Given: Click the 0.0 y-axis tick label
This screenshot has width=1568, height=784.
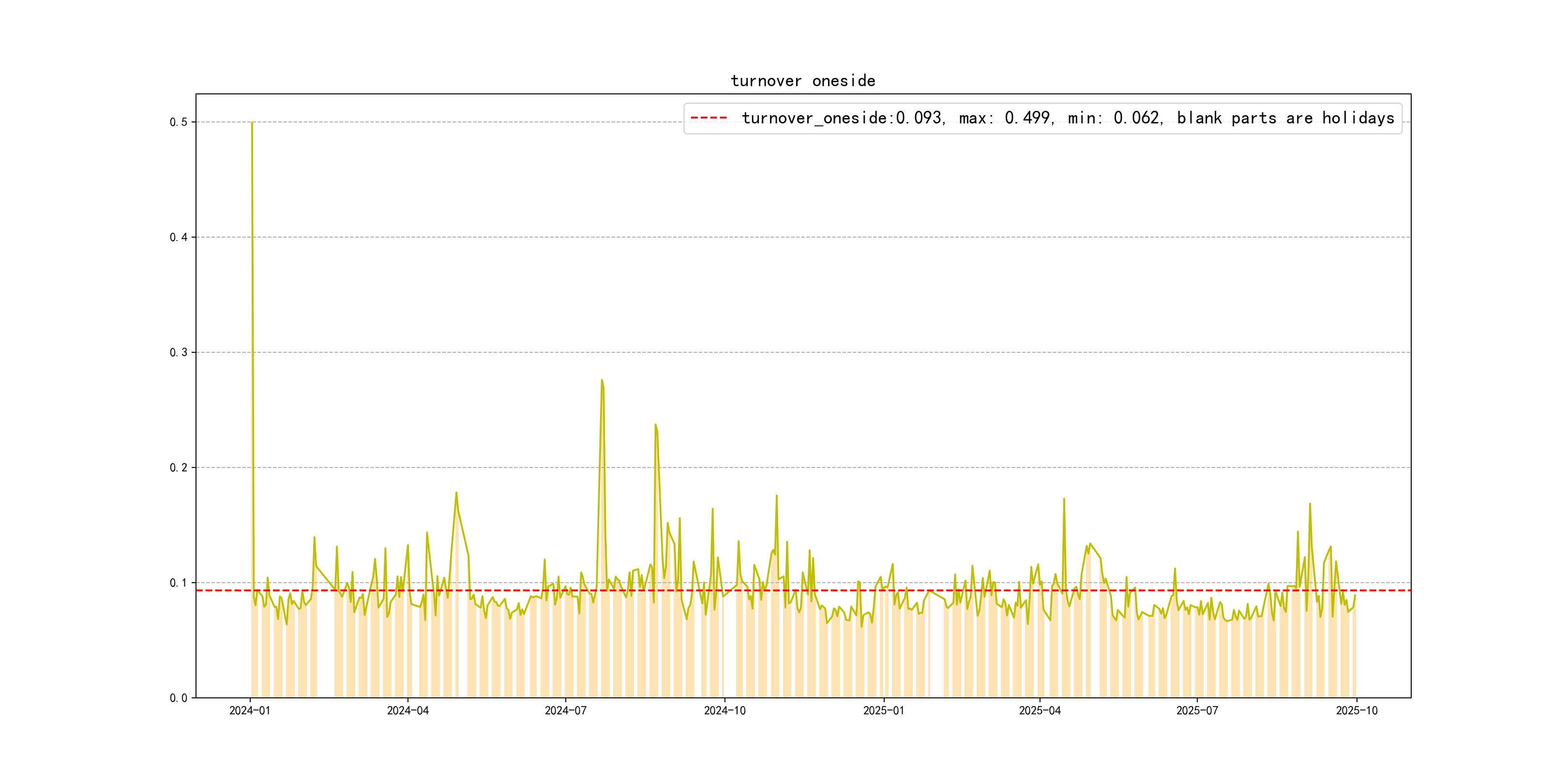Looking at the screenshot, I should (x=179, y=698).
